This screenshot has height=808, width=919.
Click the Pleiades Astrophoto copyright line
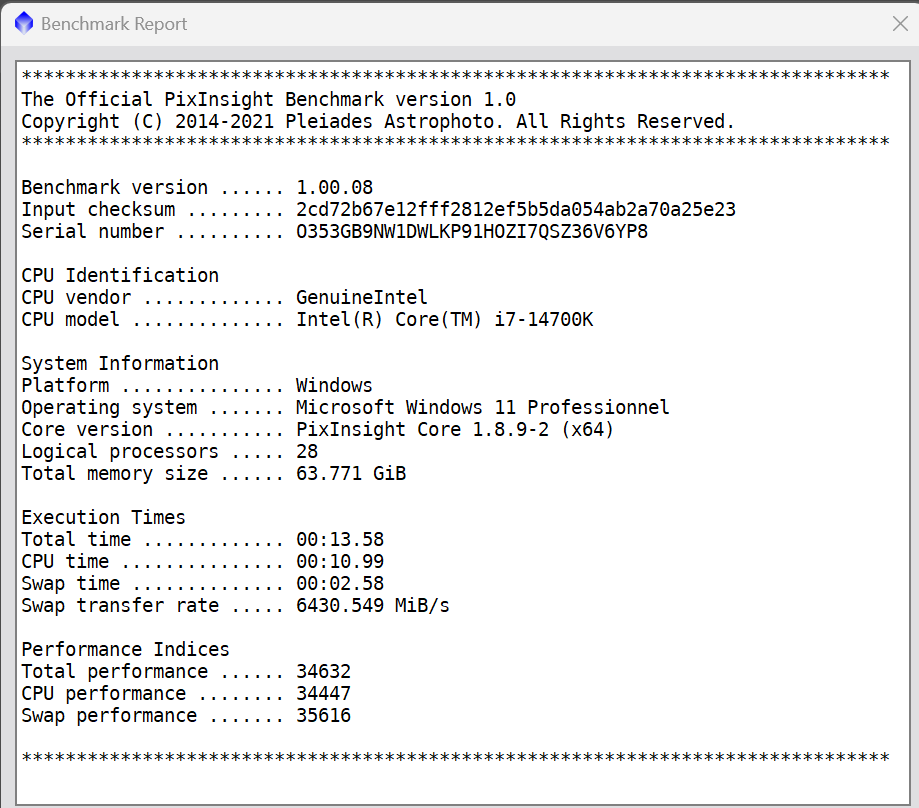[x=378, y=121]
